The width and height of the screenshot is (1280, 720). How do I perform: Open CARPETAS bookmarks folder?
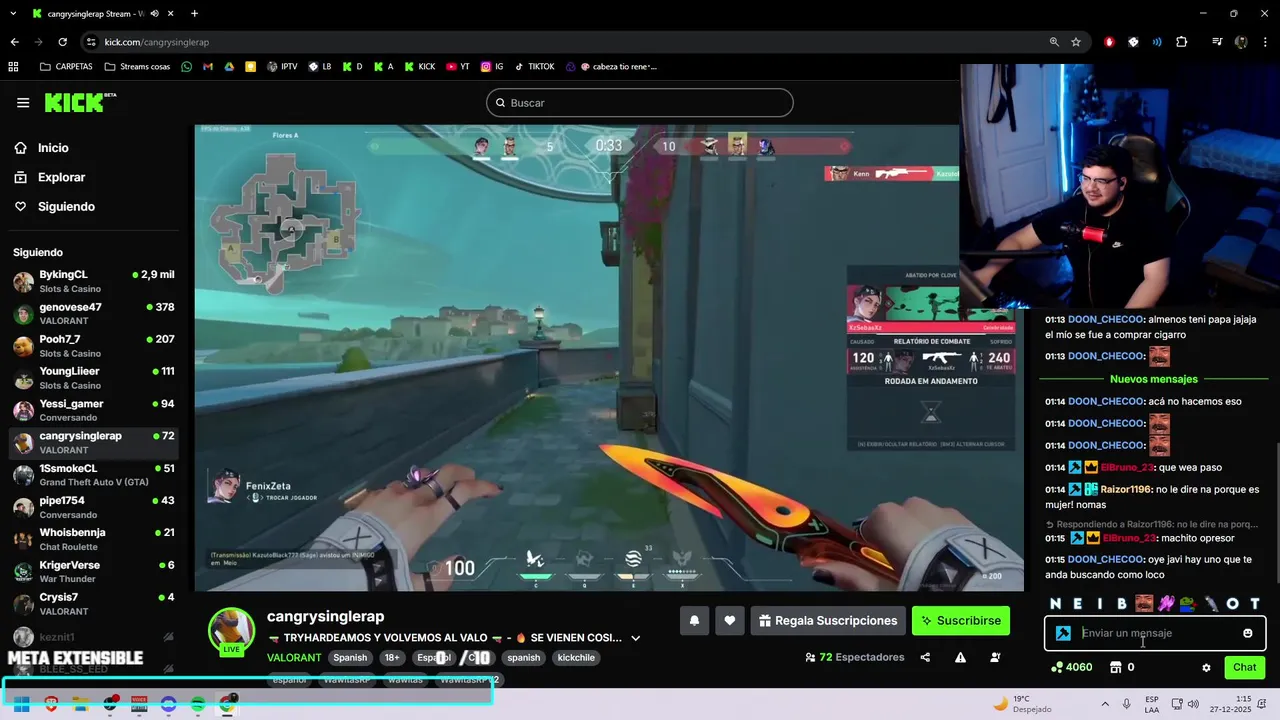coord(66,67)
